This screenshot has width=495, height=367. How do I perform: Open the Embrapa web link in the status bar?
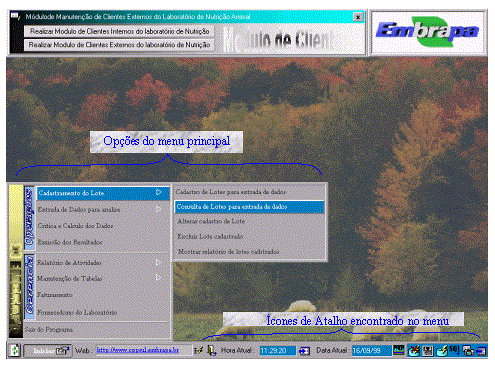coord(138,350)
